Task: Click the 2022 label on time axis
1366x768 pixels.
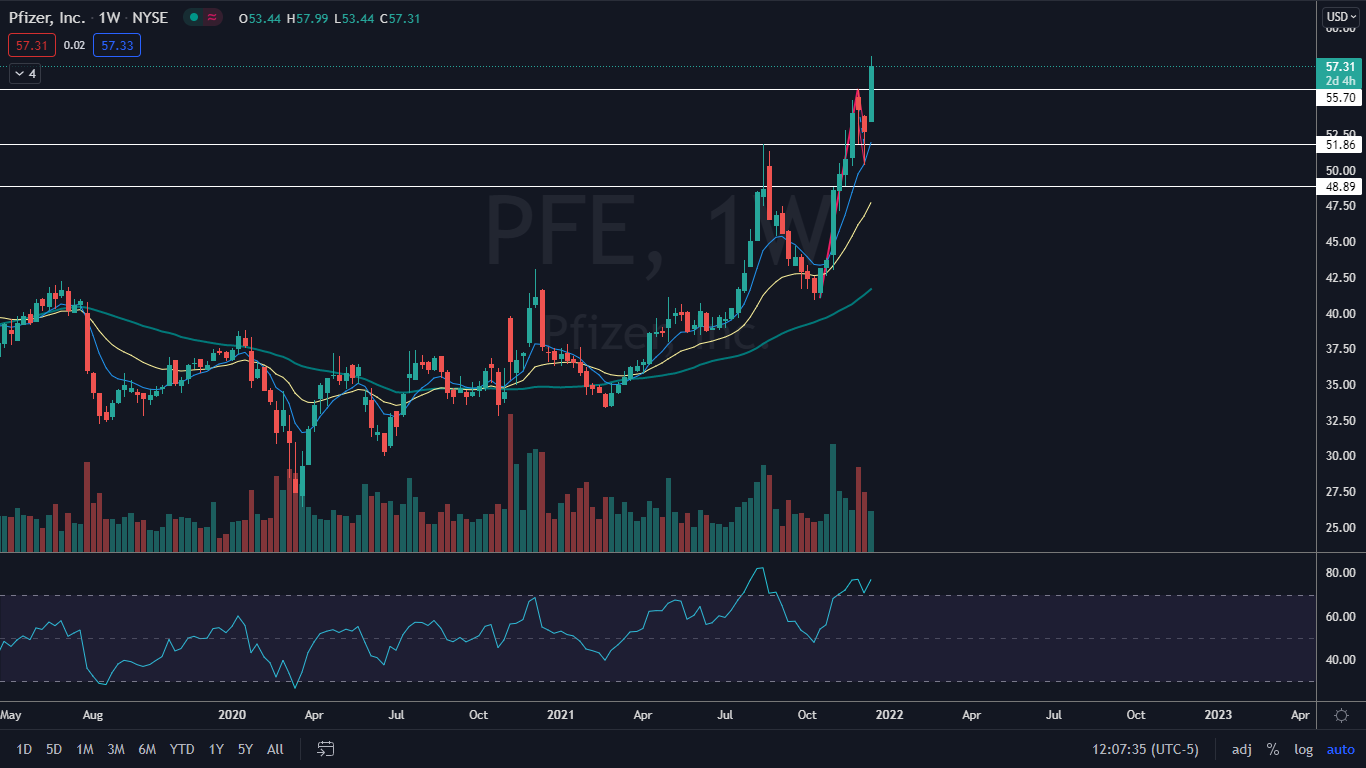Action: tap(889, 715)
